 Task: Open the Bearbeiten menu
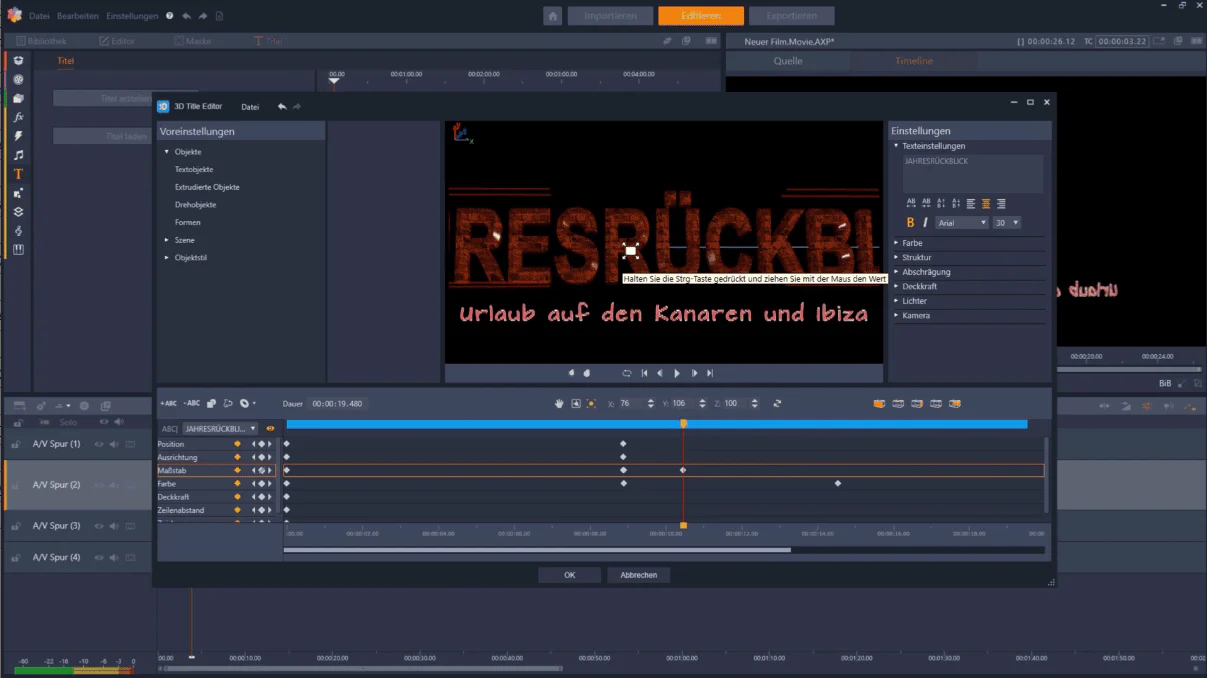[x=78, y=16]
